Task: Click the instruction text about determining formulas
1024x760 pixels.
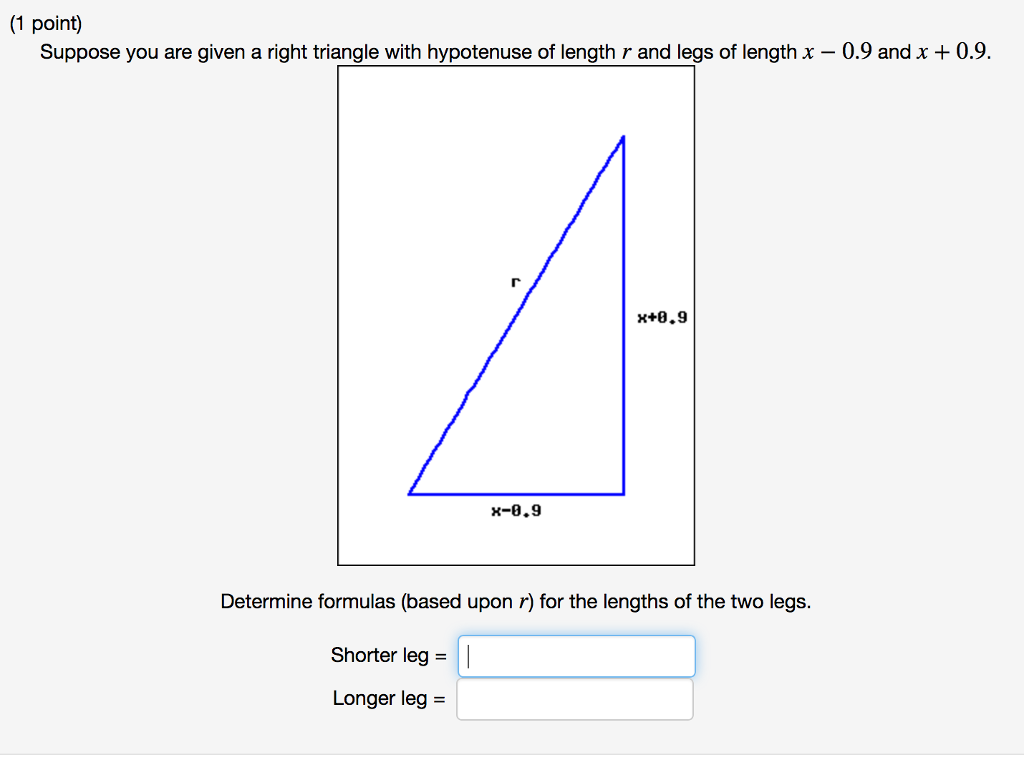Action: [516, 601]
